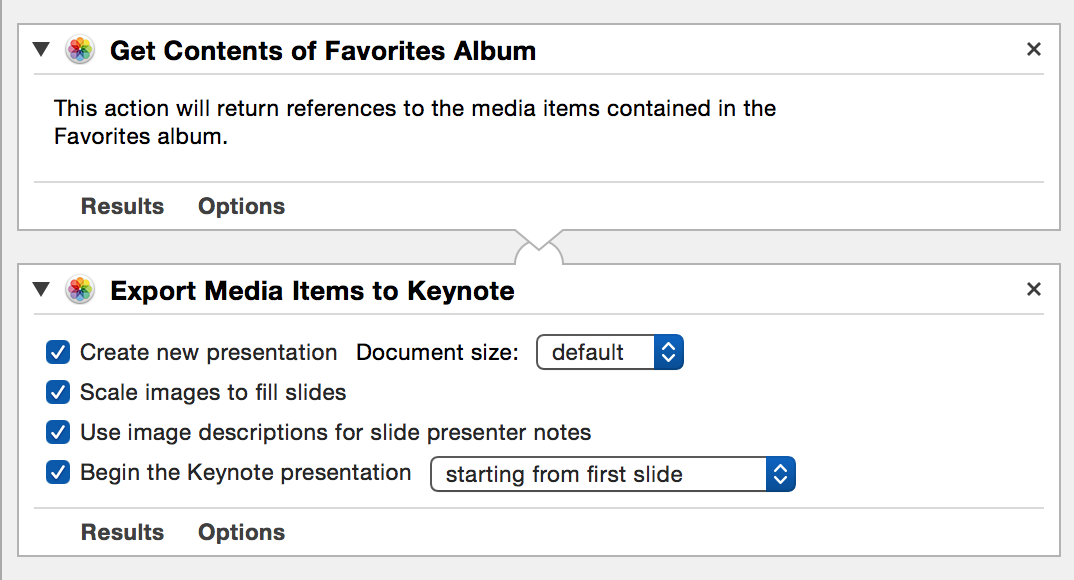Image resolution: width=1074 pixels, height=580 pixels.
Task: Open Options for Export Media Items to Keynote
Action: (241, 532)
